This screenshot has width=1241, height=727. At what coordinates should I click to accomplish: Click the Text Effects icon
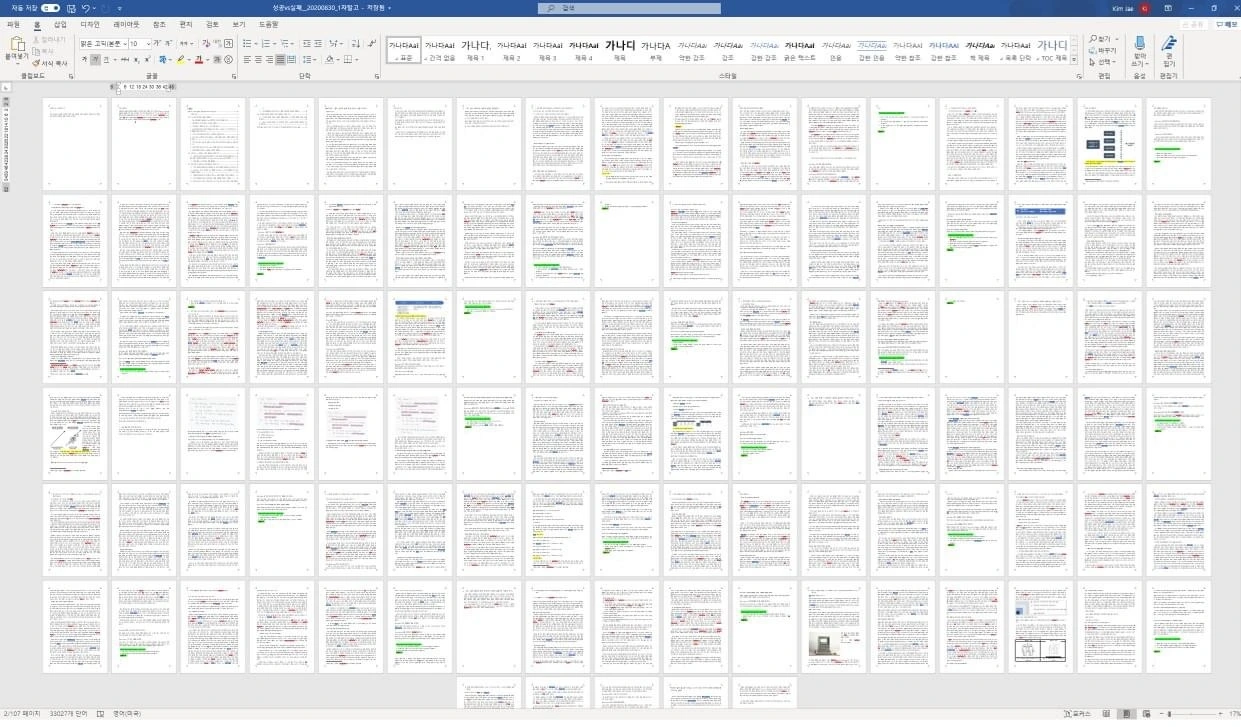(162, 60)
